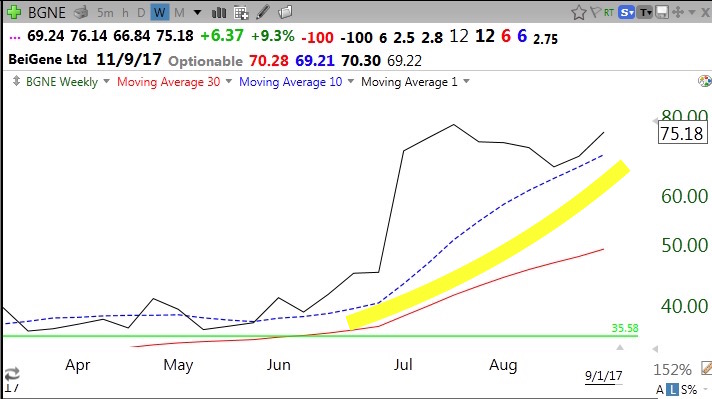Viewport: 712px width, 399px height.
Task: Switch chart to Monthly timeframe
Action: click(x=179, y=13)
